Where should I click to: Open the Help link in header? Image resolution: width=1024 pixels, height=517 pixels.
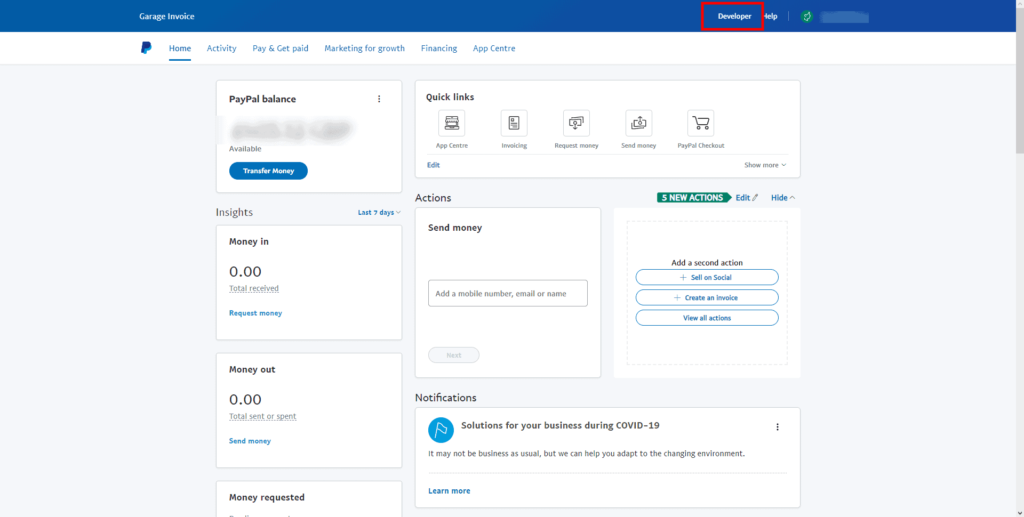click(771, 16)
